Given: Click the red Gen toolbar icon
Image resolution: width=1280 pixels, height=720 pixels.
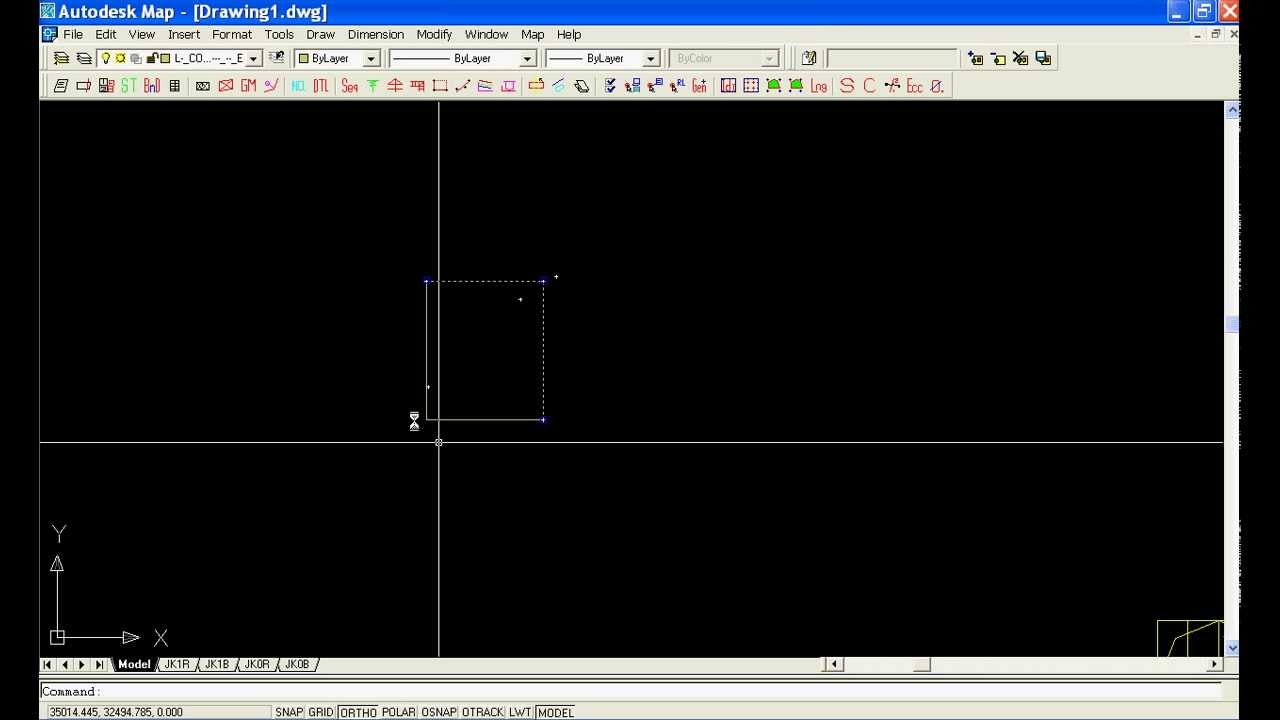Looking at the screenshot, I should point(699,86).
